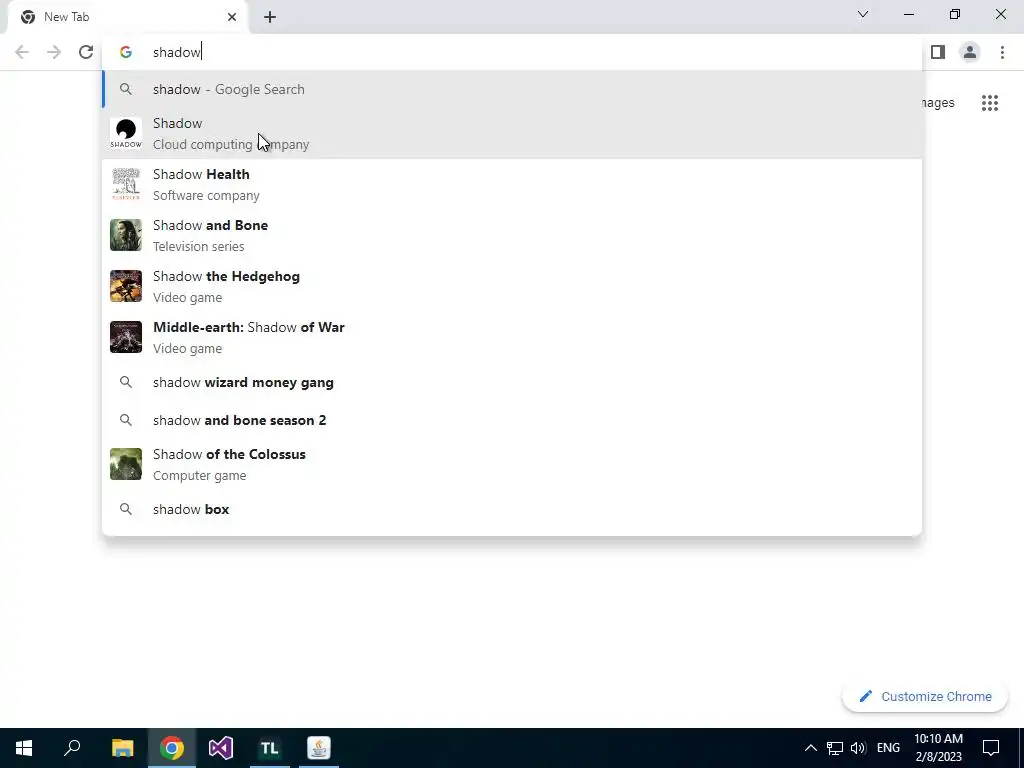Screen dimensions: 1024x768
Task: Click the Shadow Health logo thumbnail
Action: [x=126, y=184]
